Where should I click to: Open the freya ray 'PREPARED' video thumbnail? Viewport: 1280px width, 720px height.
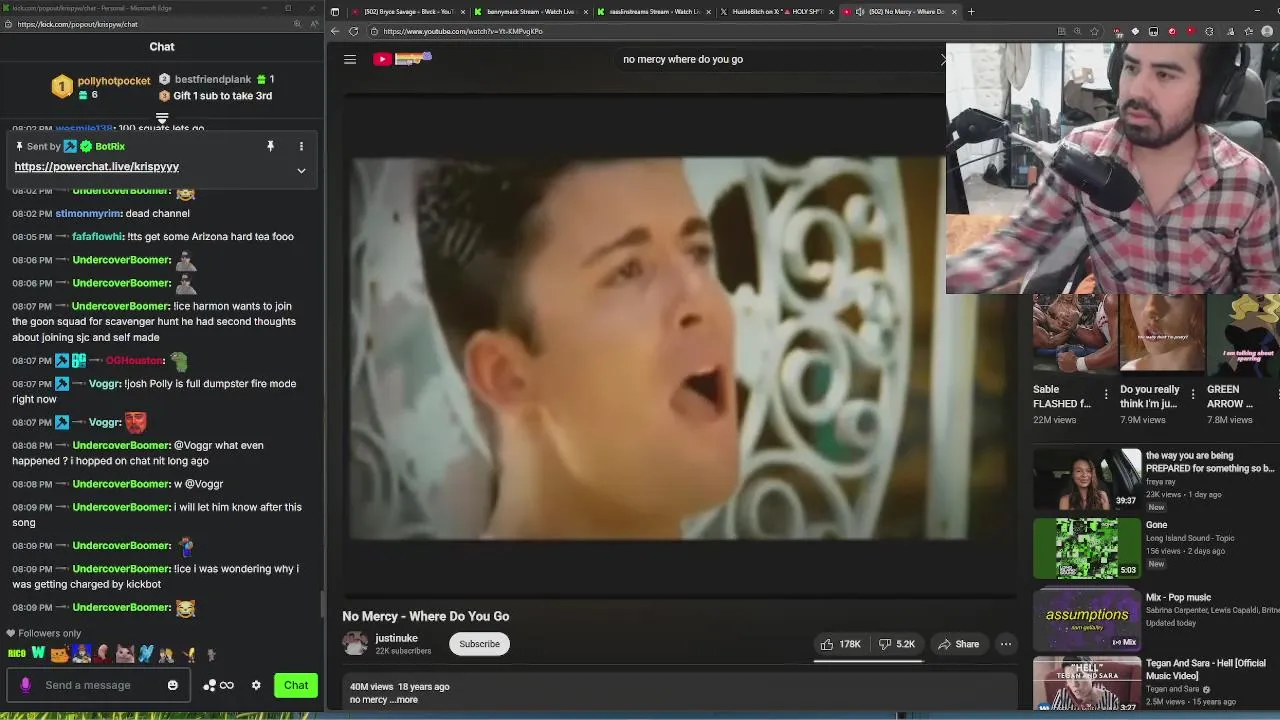[1087, 478]
